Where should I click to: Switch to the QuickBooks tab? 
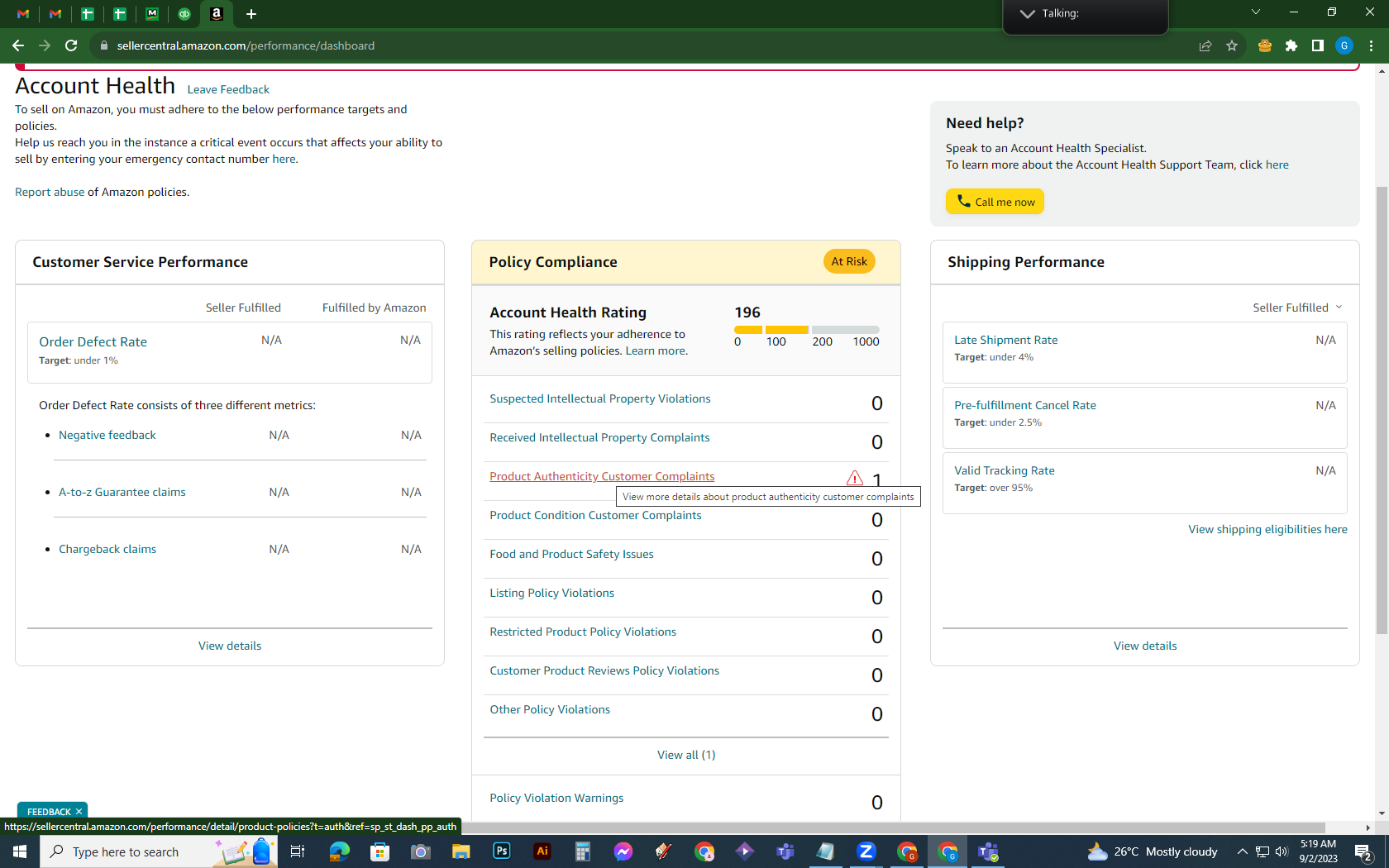(x=184, y=14)
